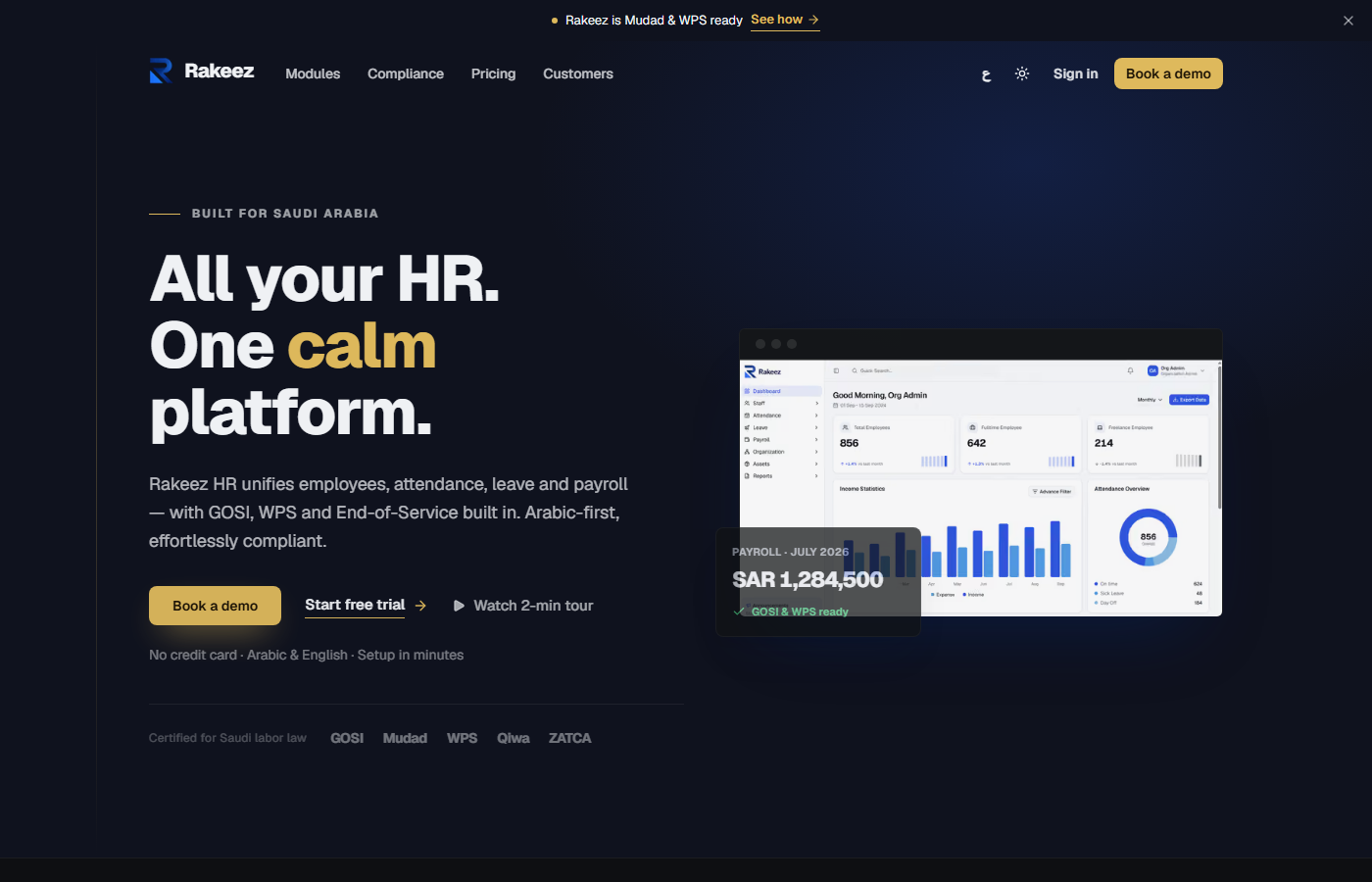This screenshot has height=882, width=1372.
Task: Click the Total Employees card icon
Action: pos(846,427)
